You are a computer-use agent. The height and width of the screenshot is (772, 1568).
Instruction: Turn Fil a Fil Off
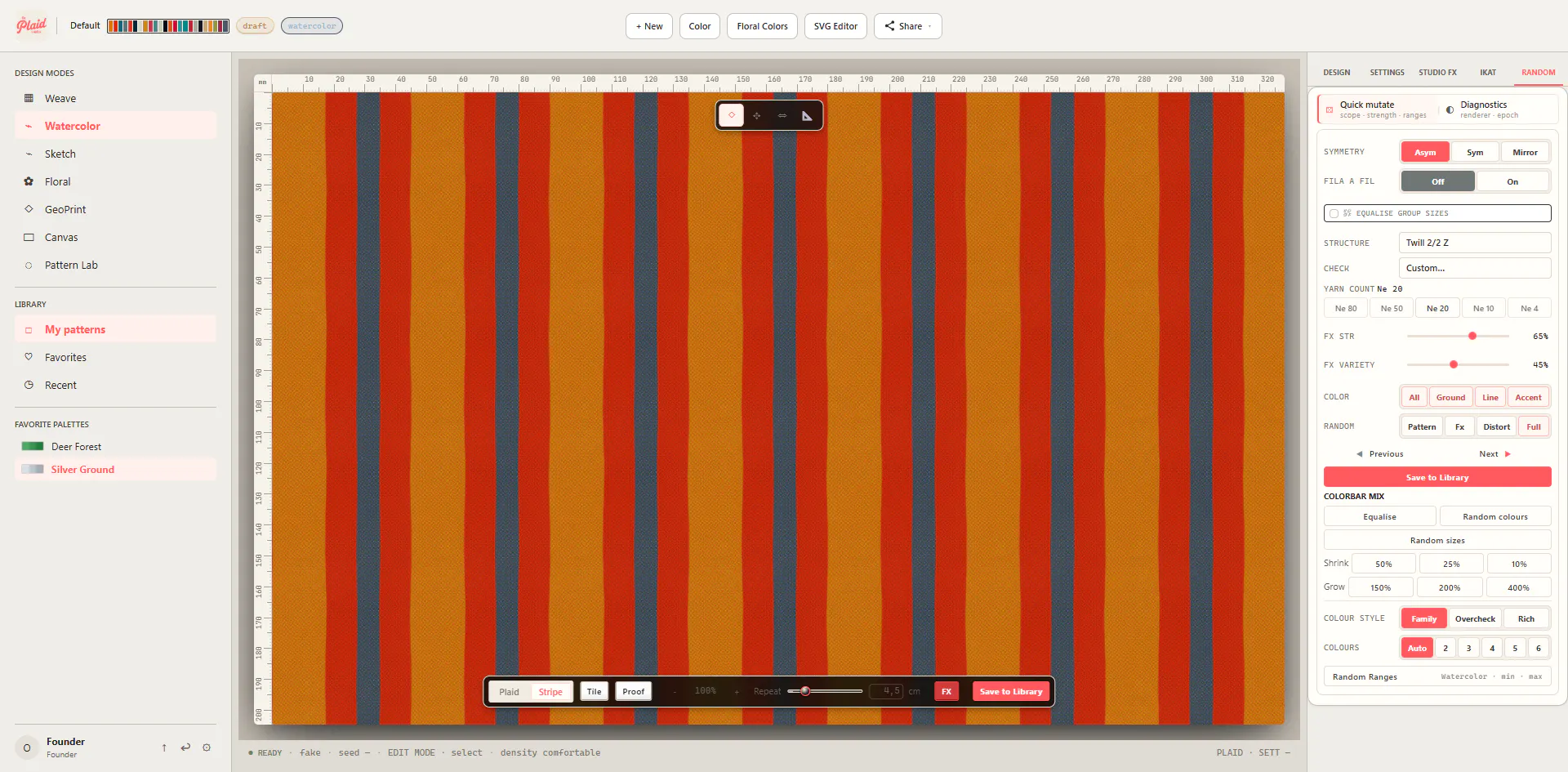[x=1438, y=181]
